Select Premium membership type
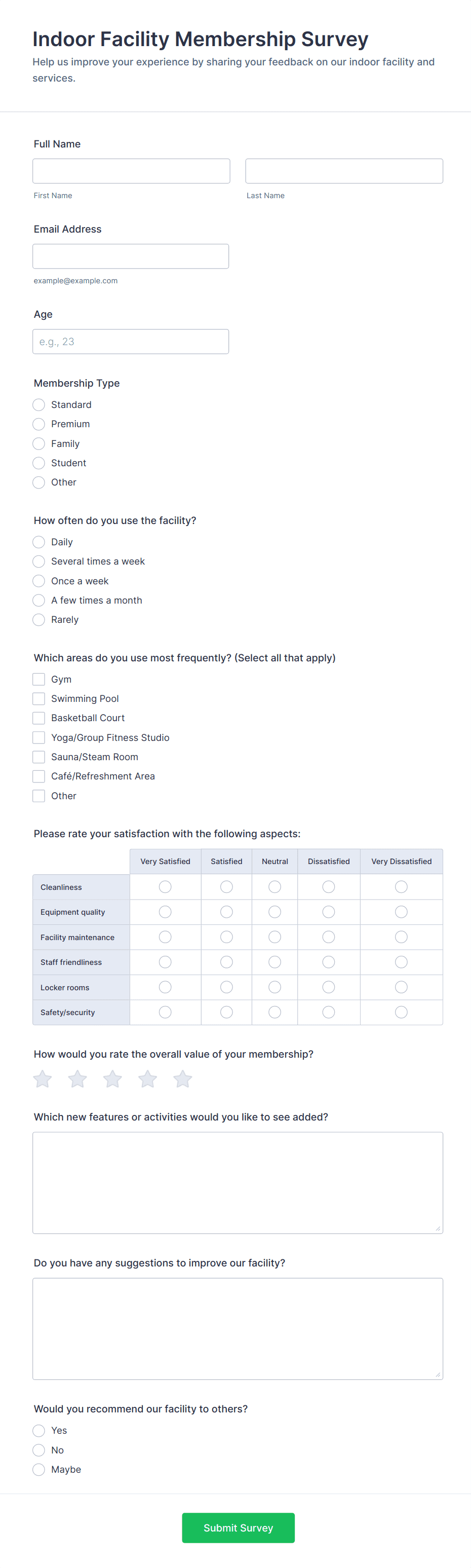Image resolution: width=471 pixels, height=1568 pixels. pos(39,424)
